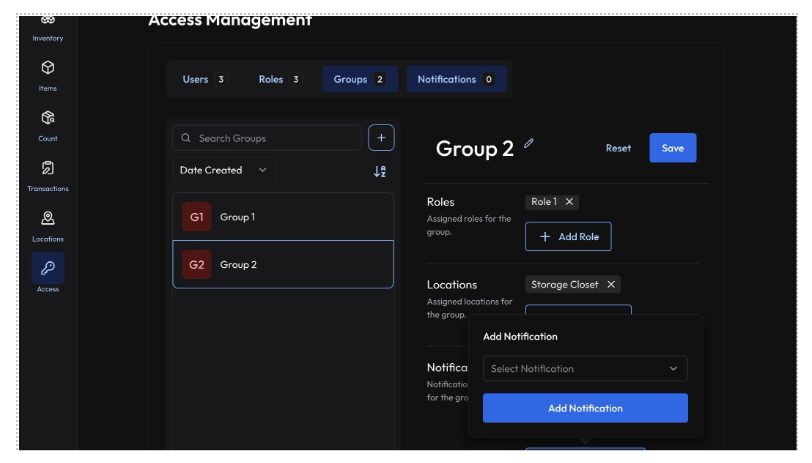This screenshot has height=463, width=812.
Task: Click the Add Role button
Action: tap(568, 237)
